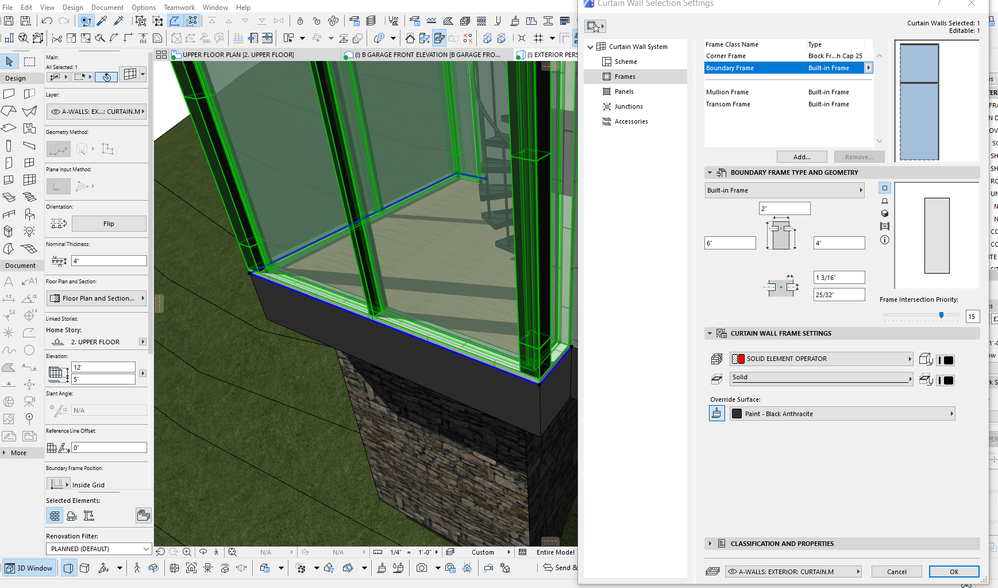Select the Marquee tool in the toolbox
The width and height of the screenshot is (998, 588).
tap(30, 62)
